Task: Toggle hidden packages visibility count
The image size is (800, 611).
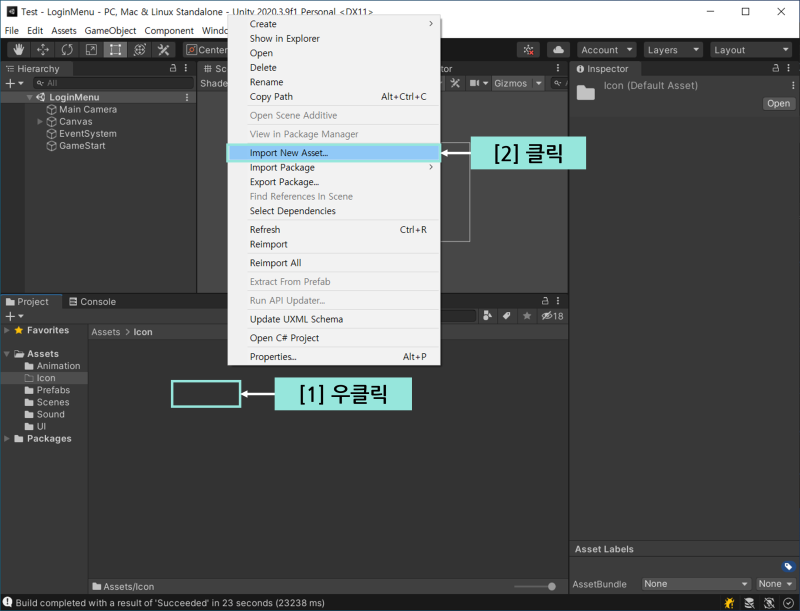Action: pyautogui.click(x=552, y=316)
